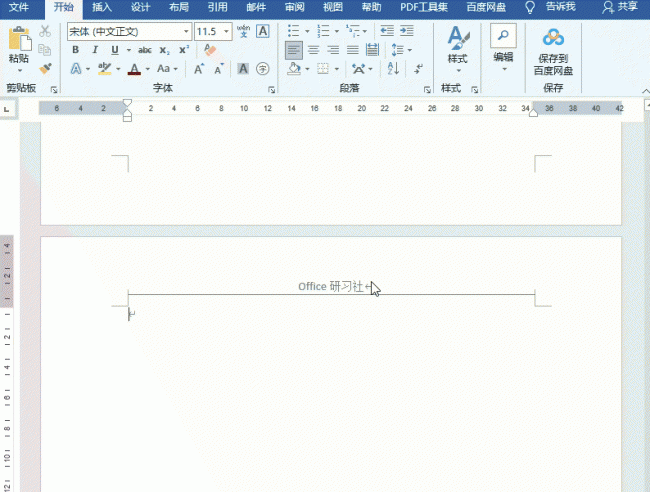Toggle center alignment
The width and height of the screenshot is (650, 492).
coord(314,50)
